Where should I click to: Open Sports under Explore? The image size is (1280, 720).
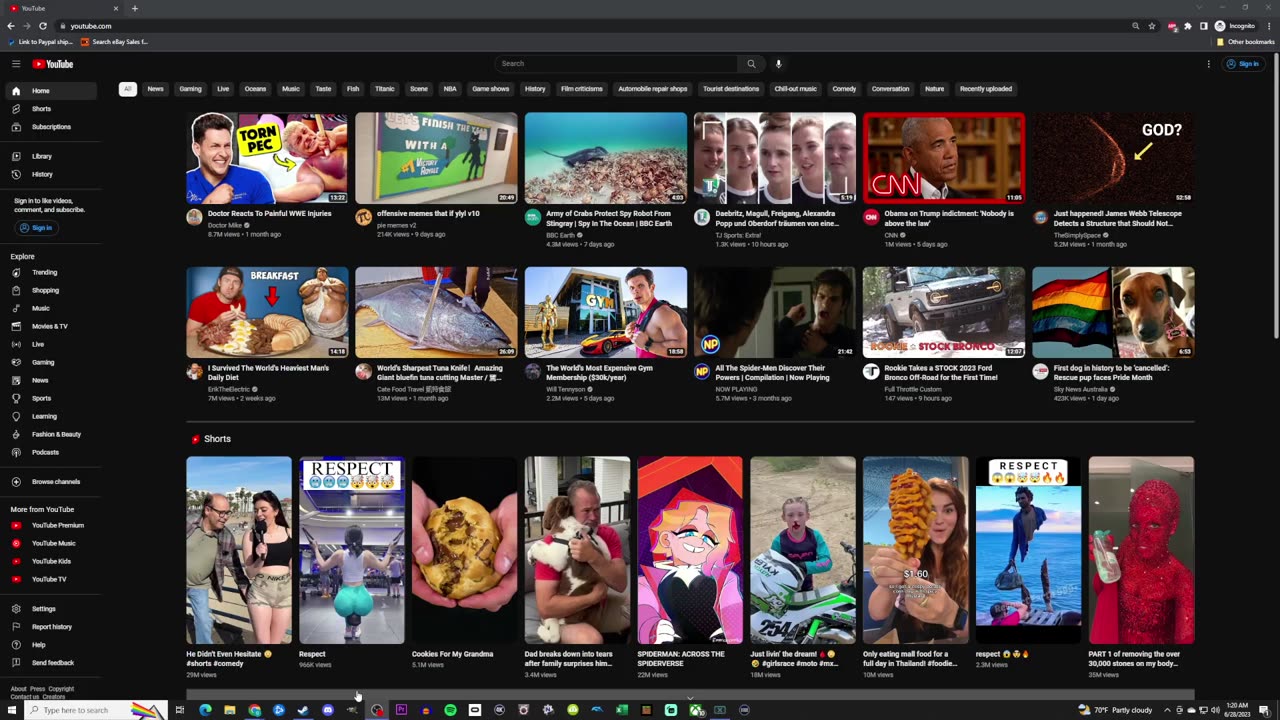pyautogui.click(x=49, y=398)
